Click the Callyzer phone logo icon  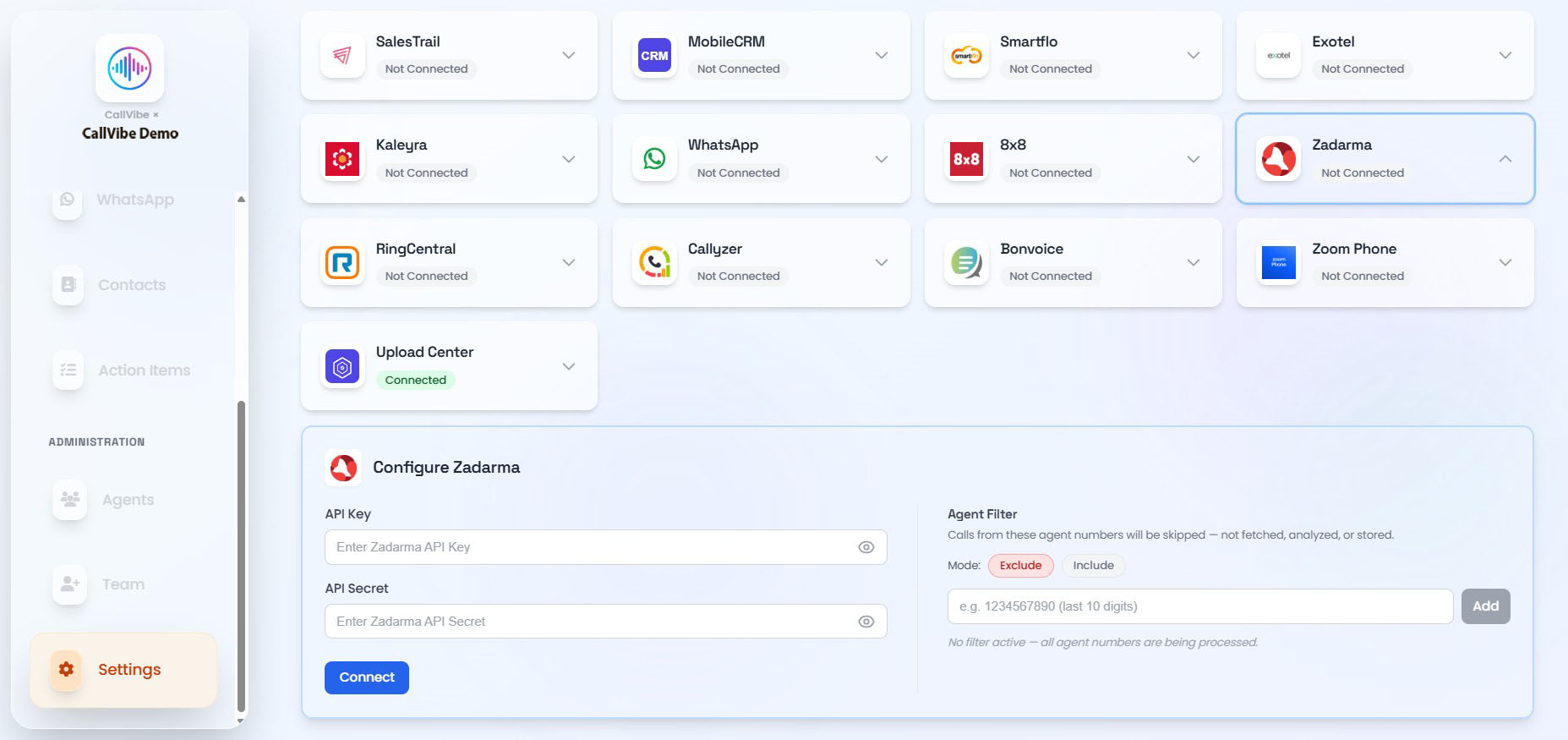pos(654,263)
